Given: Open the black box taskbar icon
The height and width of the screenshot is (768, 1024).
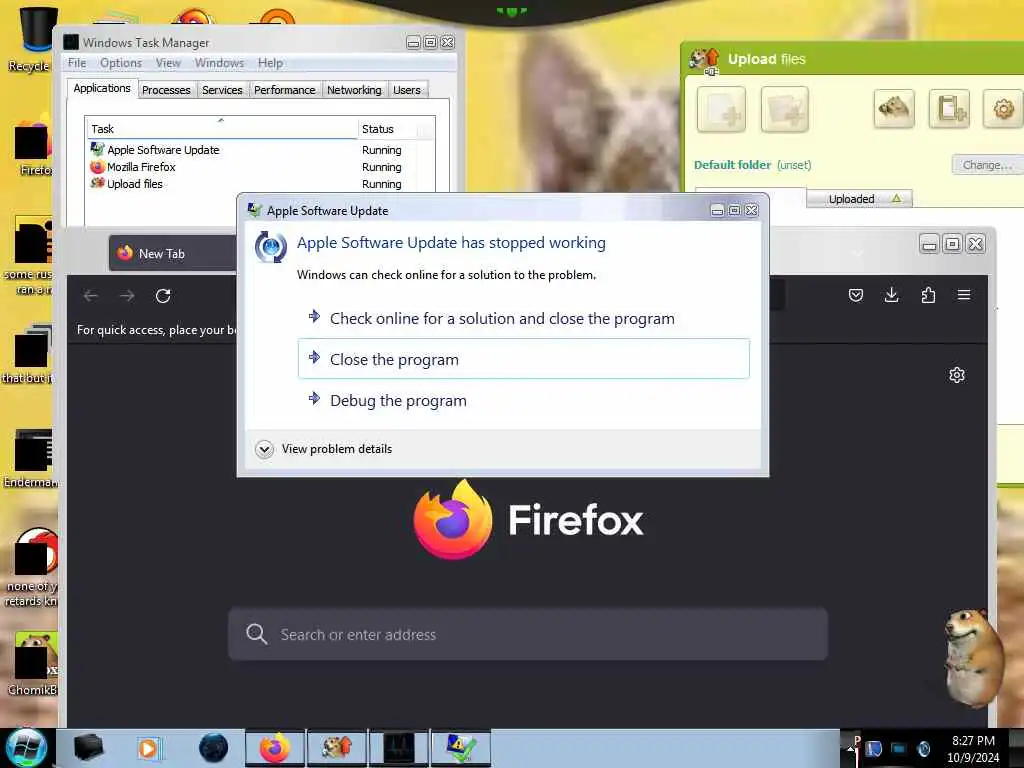Looking at the screenshot, I should pyautogui.click(x=88, y=748).
